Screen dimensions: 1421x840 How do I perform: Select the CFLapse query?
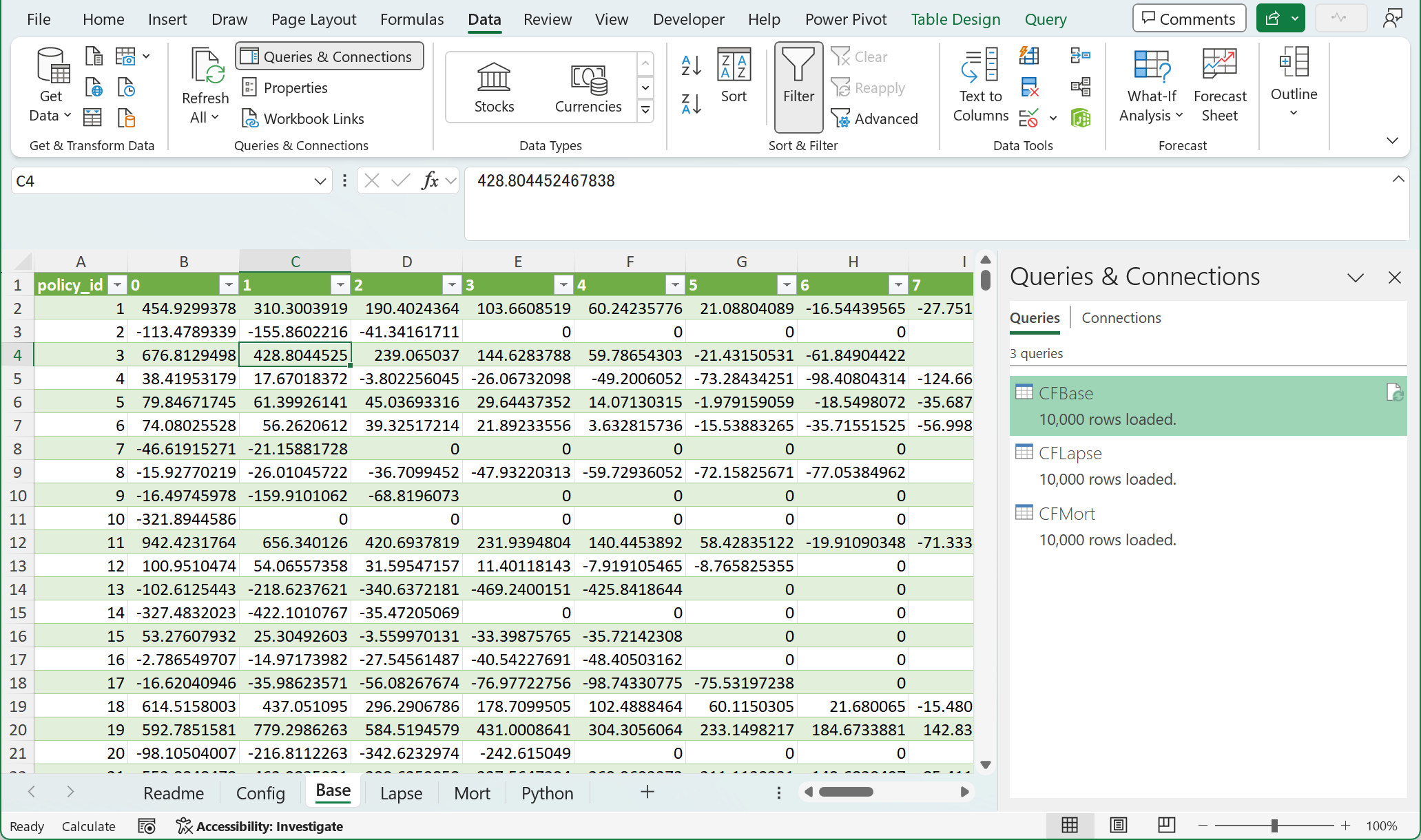tap(1208, 465)
